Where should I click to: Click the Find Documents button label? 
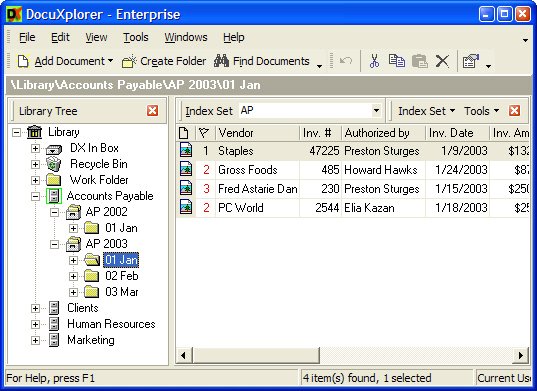[x=271, y=61]
